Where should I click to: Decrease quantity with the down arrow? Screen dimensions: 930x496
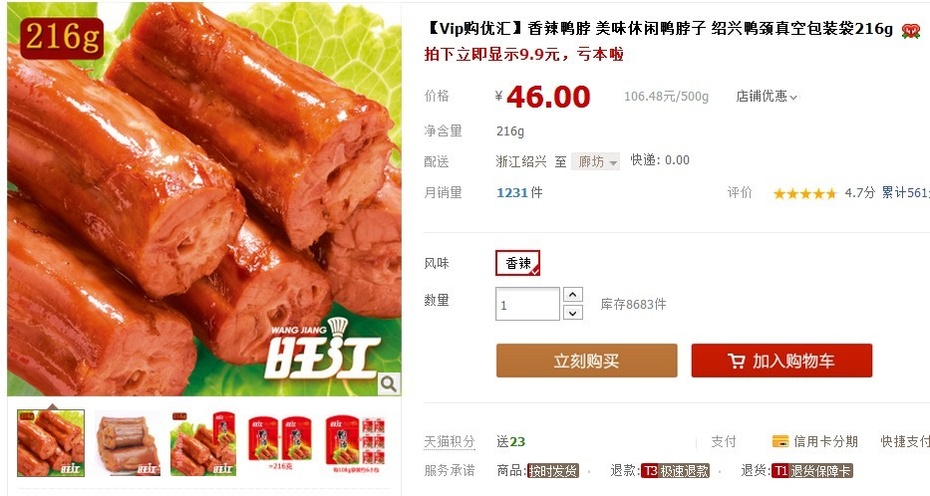pos(572,313)
